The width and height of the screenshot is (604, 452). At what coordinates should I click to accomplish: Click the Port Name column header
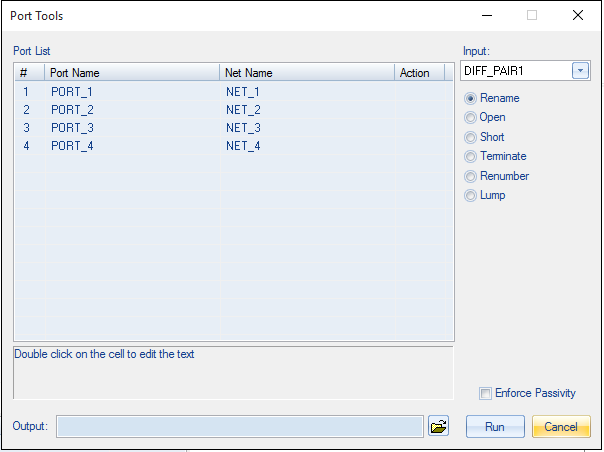pyautogui.click(x=132, y=73)
